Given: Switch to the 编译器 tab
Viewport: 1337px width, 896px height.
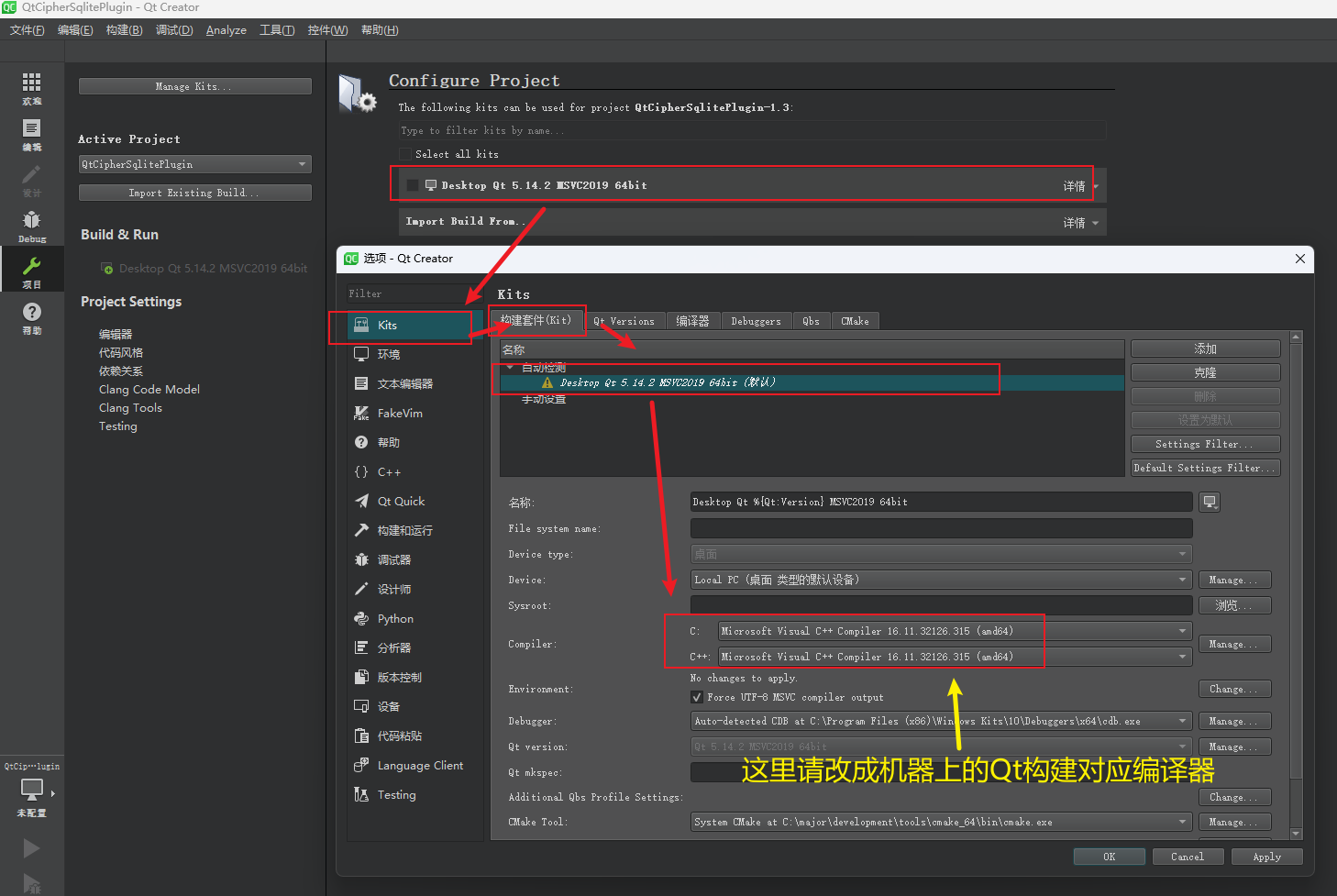Looking at the screenshot, I should [692, 321].
